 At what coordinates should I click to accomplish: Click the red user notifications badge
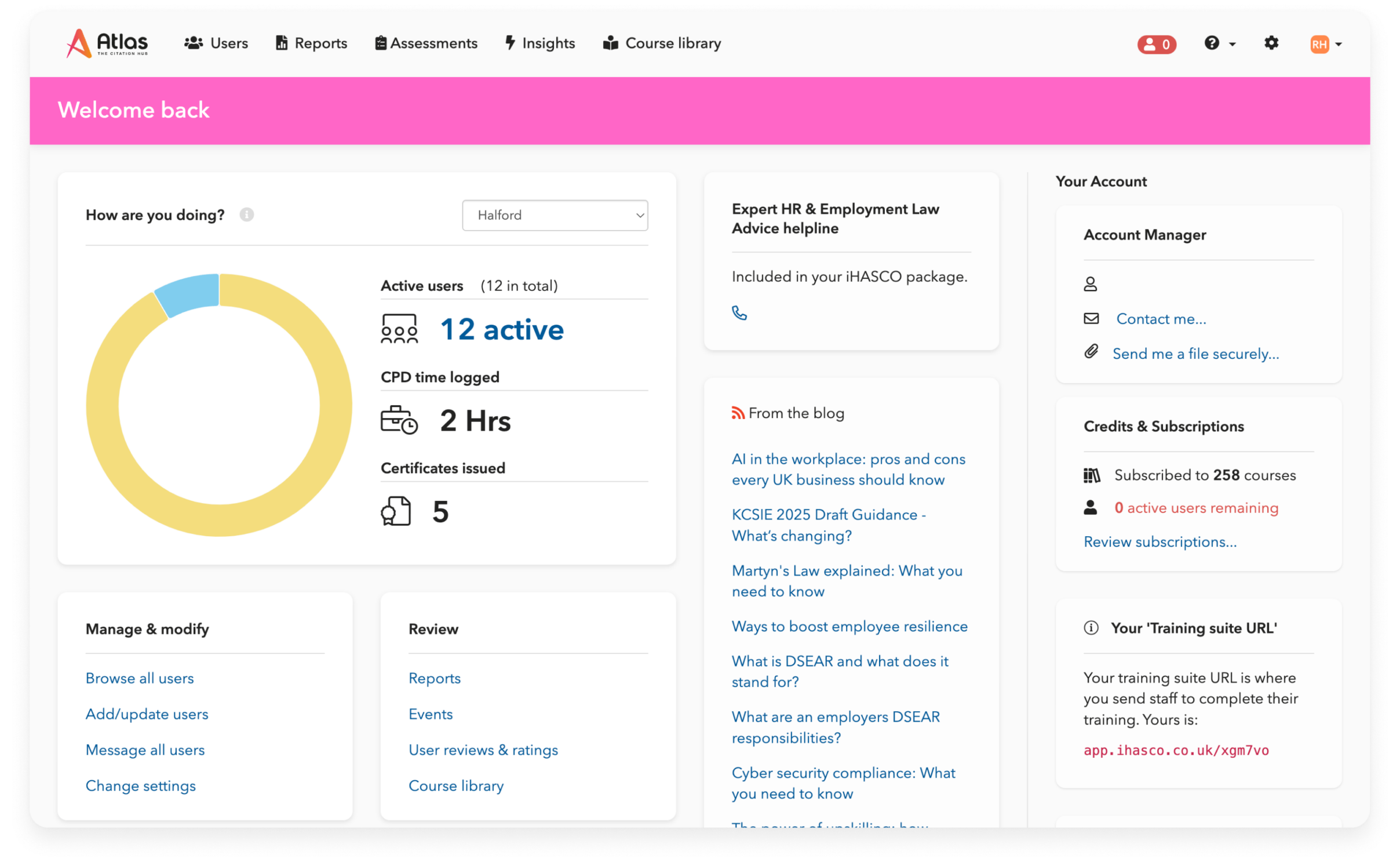point(1156,44)
